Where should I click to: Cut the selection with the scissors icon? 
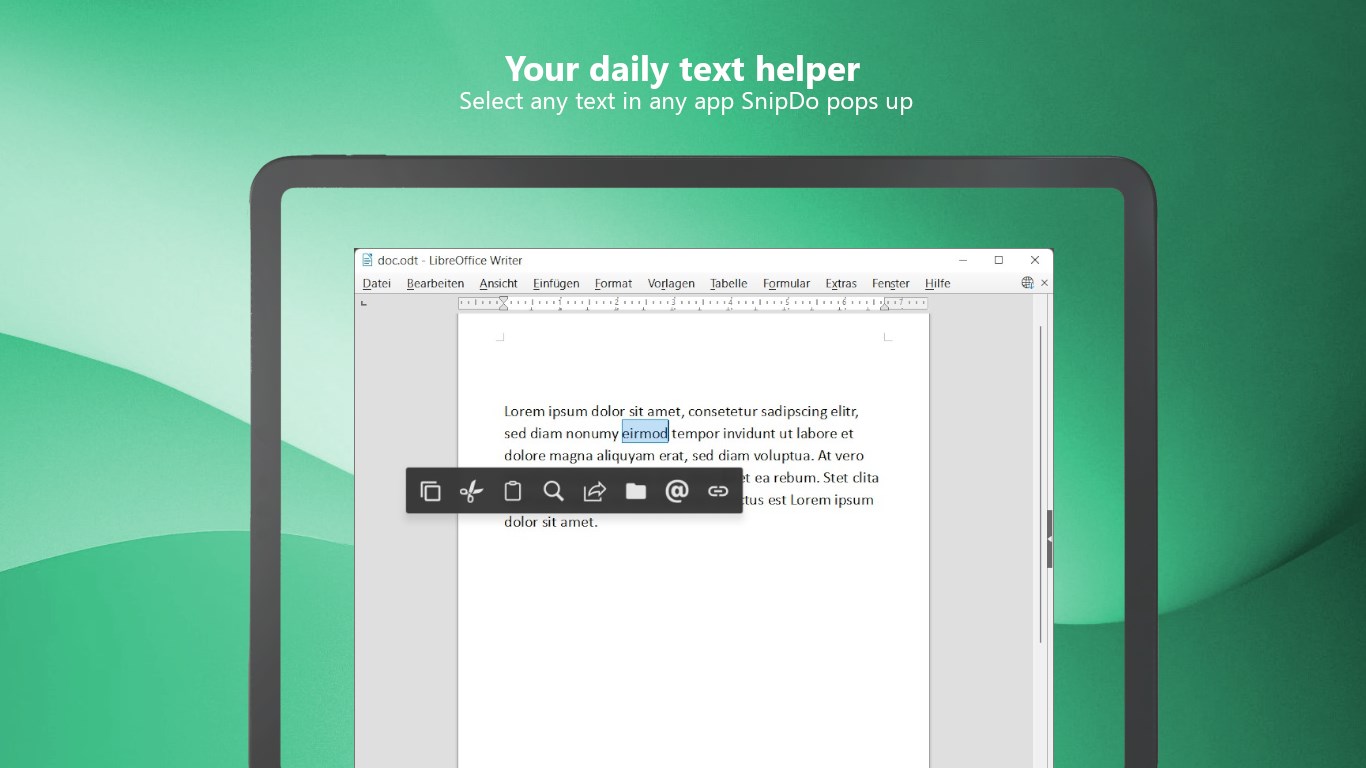coord(471,491)
